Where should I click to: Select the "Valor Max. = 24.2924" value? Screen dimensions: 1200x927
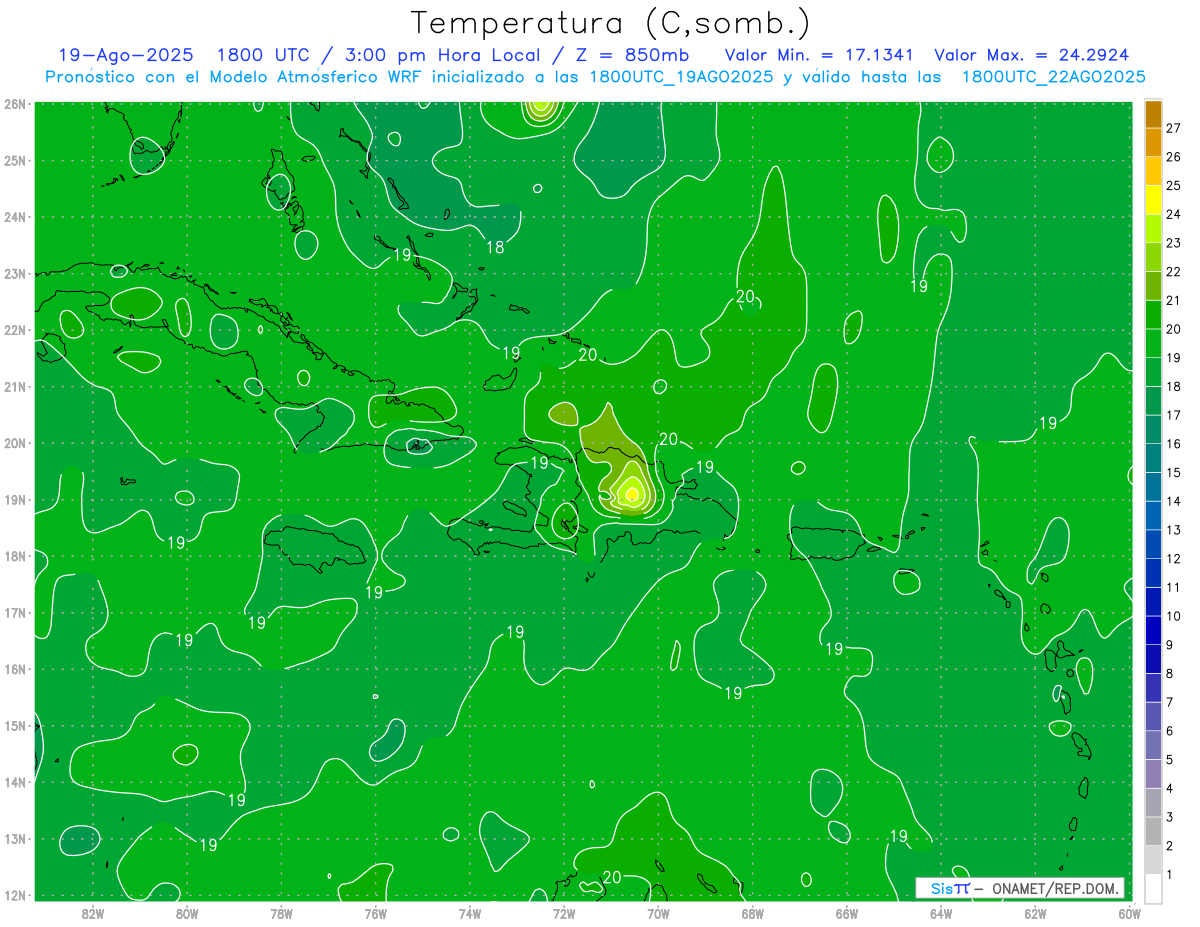[1031, 55]
